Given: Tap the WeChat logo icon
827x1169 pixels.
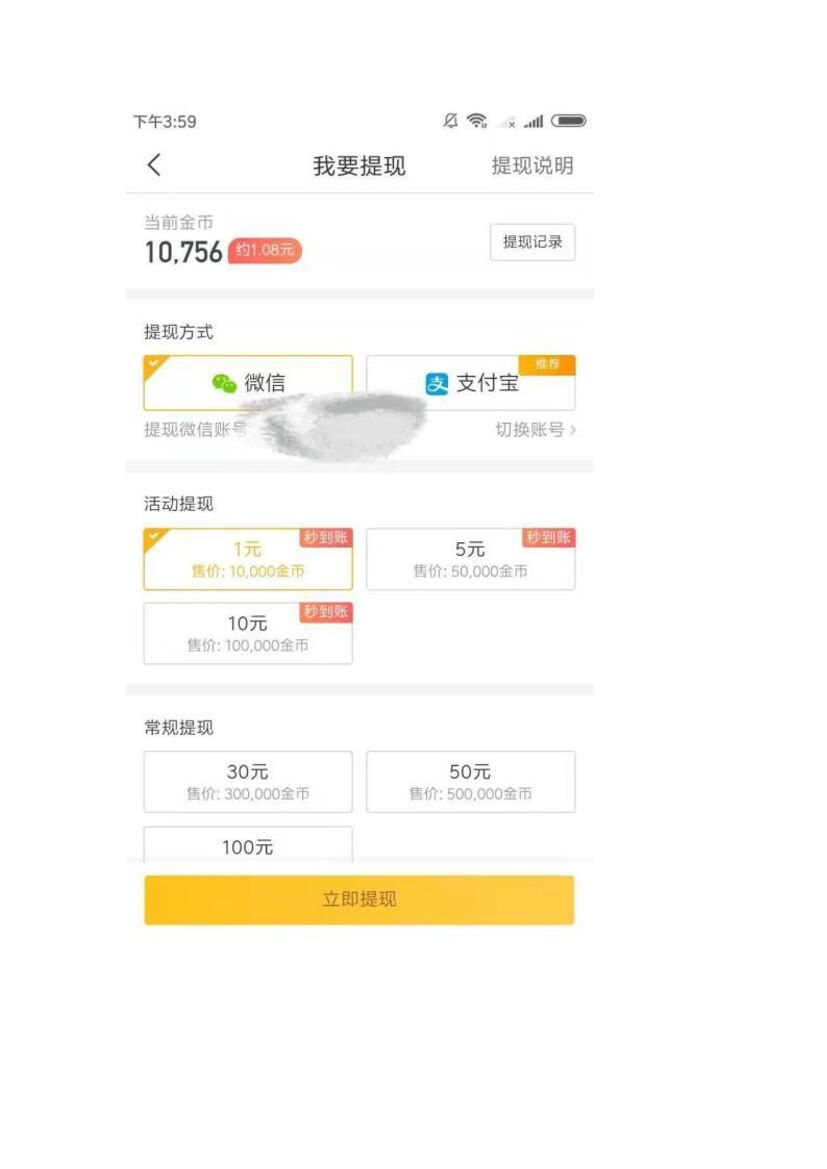Looking at the screenshot, I should (x=224, y=383).
